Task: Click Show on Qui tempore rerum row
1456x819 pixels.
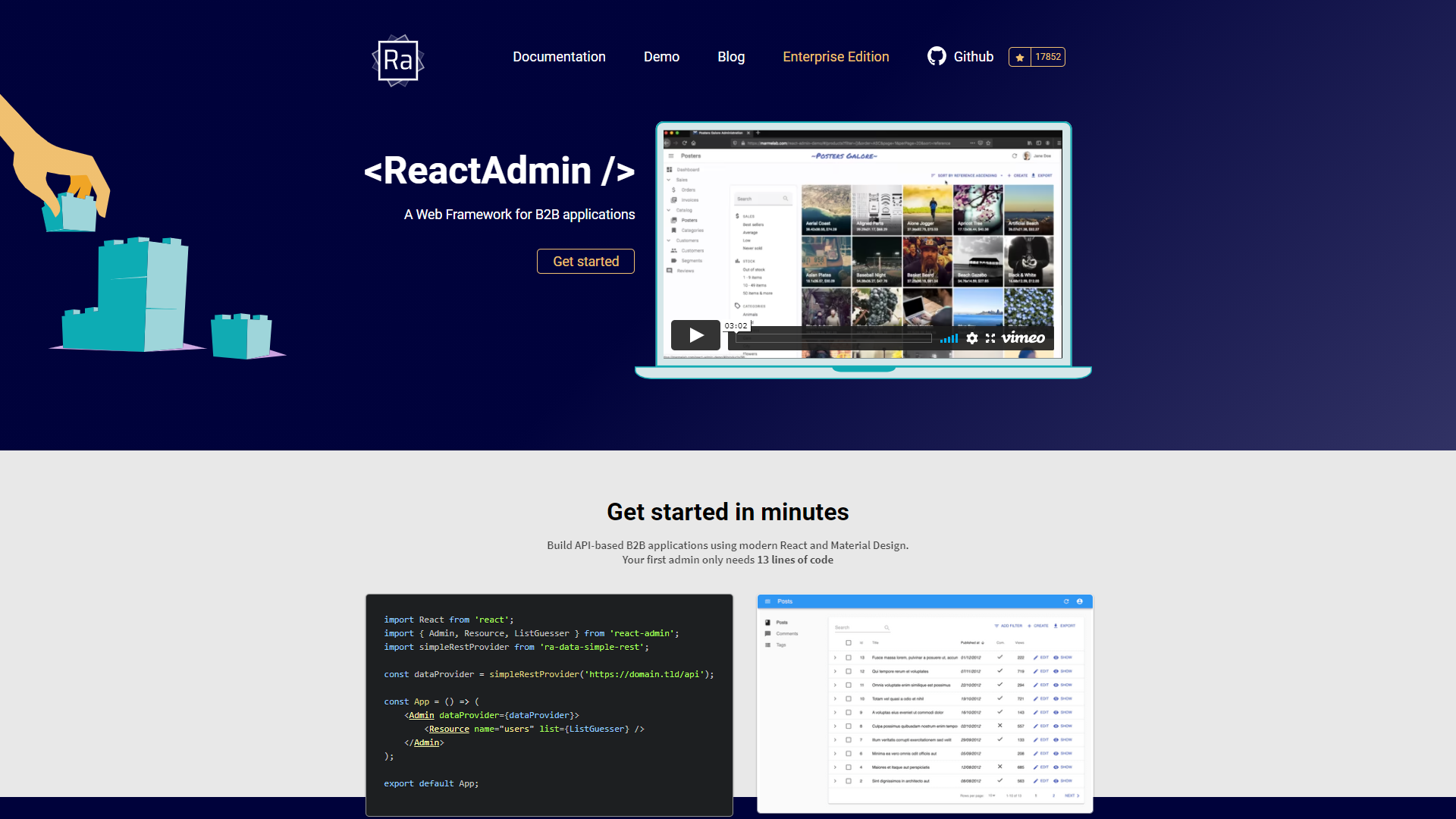Action: pos(1063,671)
